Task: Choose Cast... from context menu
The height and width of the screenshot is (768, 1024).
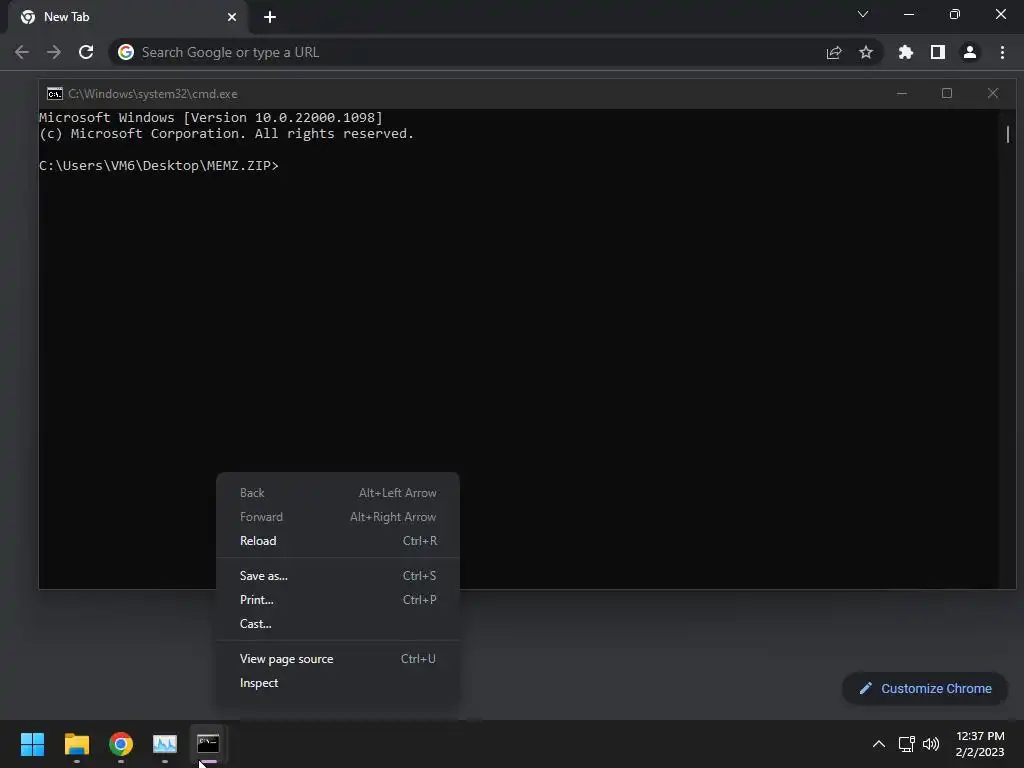Action: pos(338,624)
